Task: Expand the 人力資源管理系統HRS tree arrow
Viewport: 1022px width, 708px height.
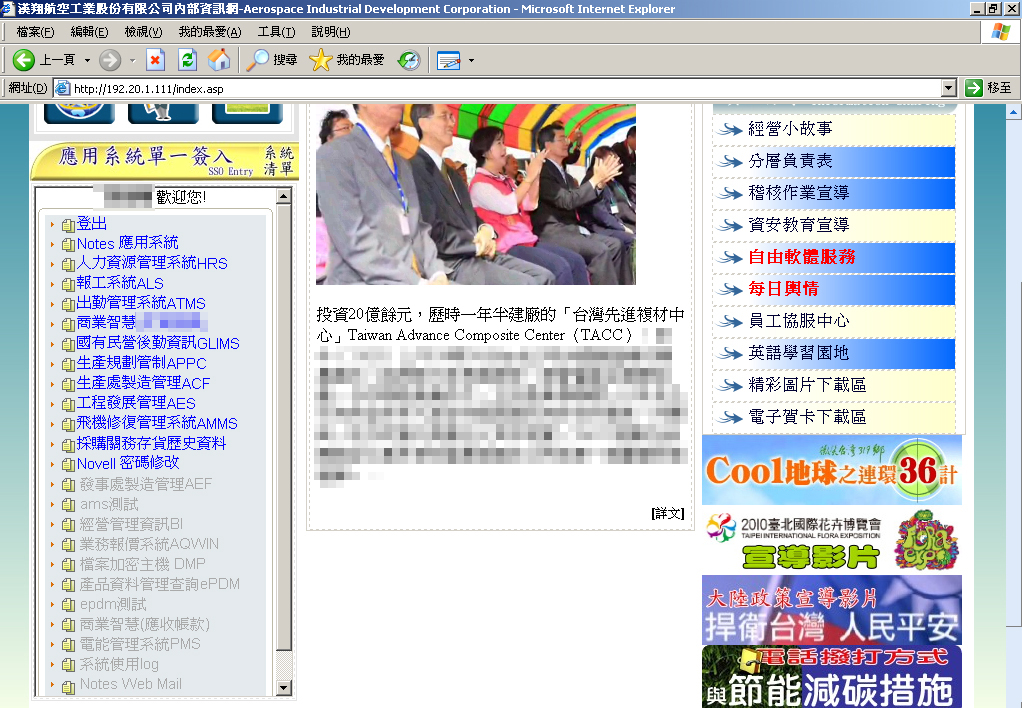Action: point(52,264)
